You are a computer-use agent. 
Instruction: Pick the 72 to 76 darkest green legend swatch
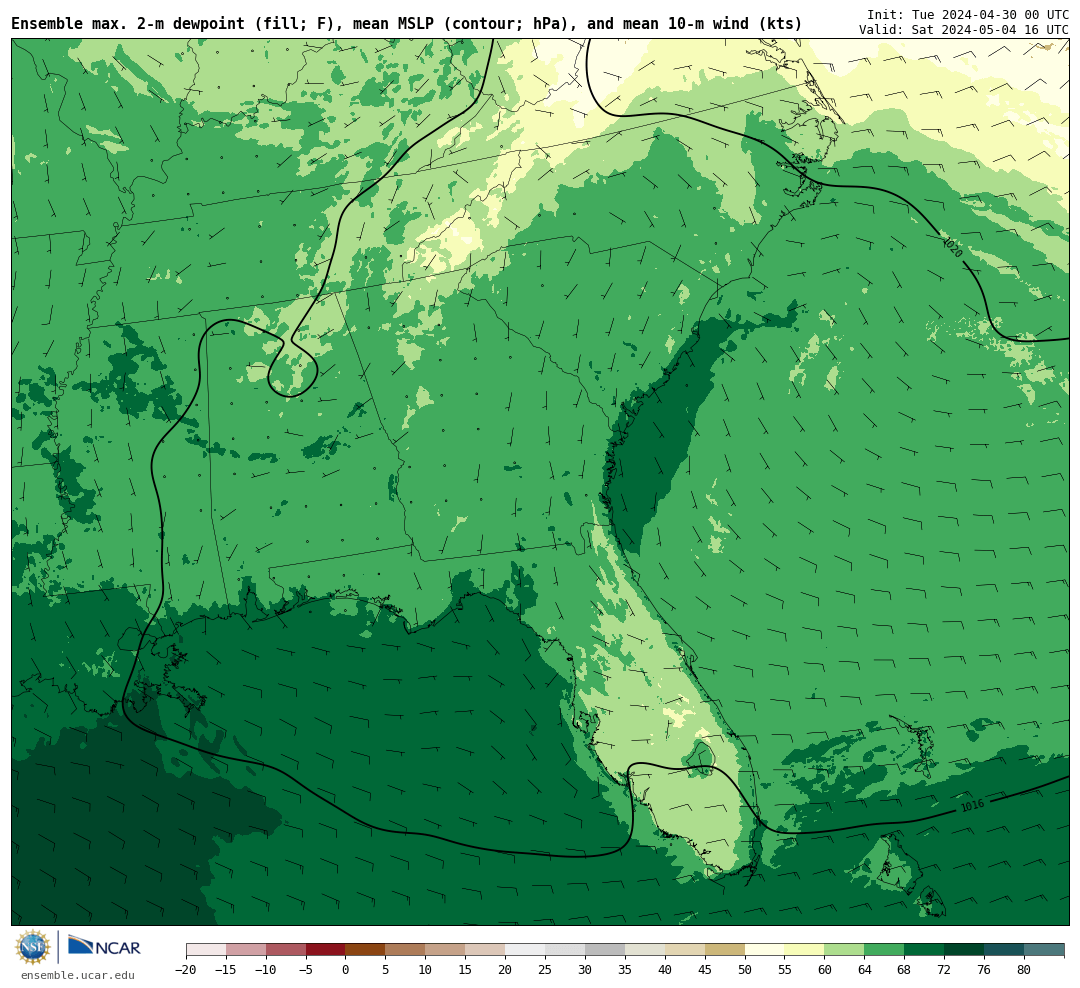965,950
